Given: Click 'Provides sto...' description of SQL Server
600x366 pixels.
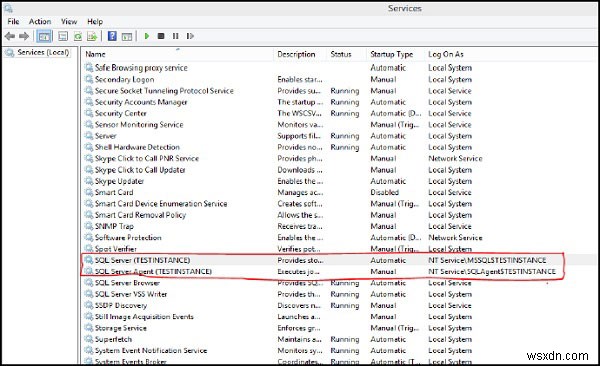Looking at the screenshot, I should pyautogui.click(x=300, y=260).
